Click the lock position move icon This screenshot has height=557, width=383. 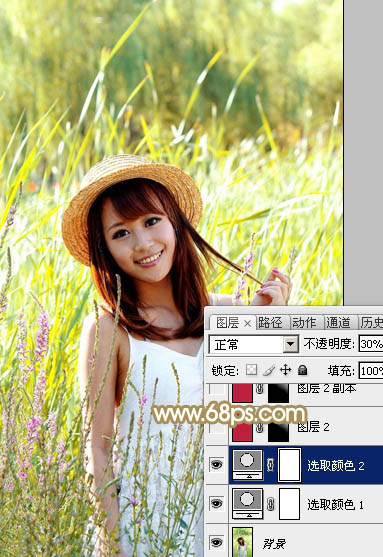[x=286, y=370]
